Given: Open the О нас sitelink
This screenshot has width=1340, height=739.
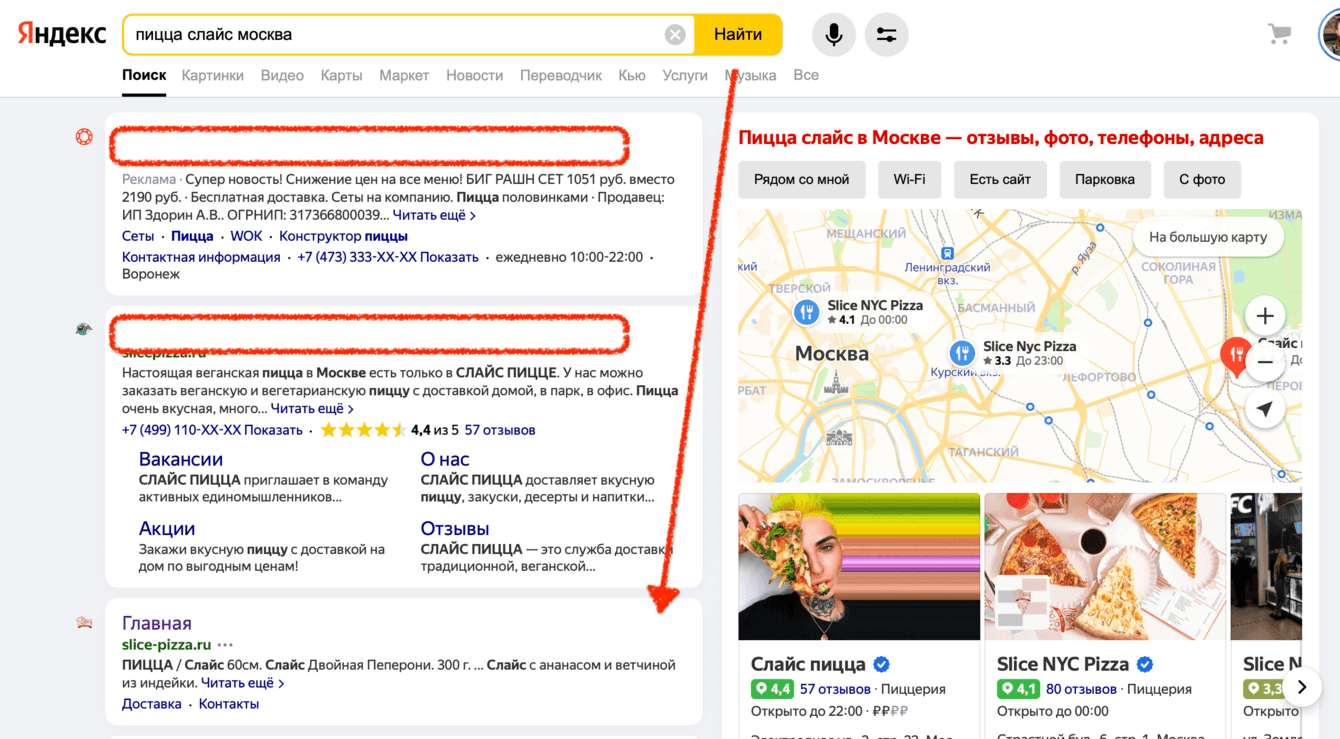Looking at the screenshot, I should pos(445,459).
